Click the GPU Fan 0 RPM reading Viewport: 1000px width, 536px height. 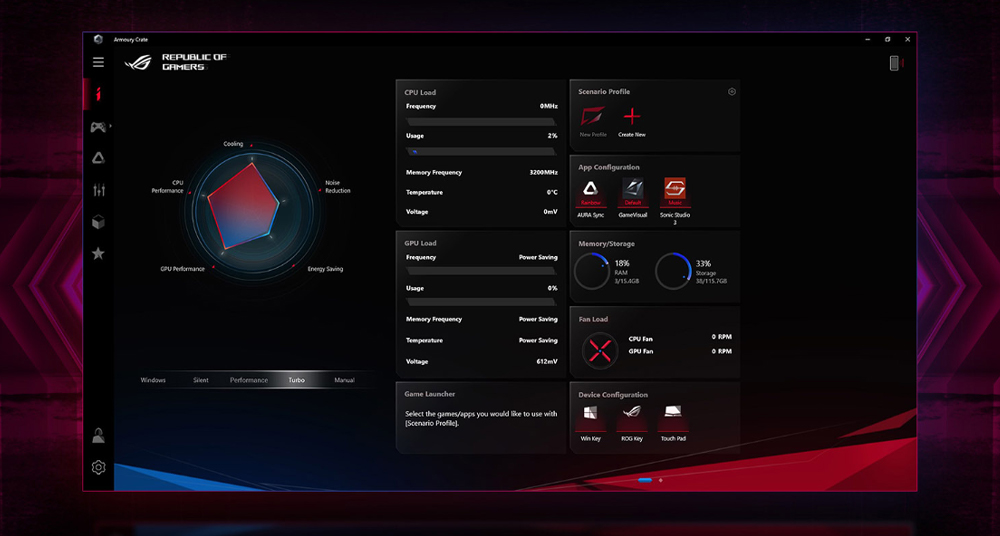722,352
